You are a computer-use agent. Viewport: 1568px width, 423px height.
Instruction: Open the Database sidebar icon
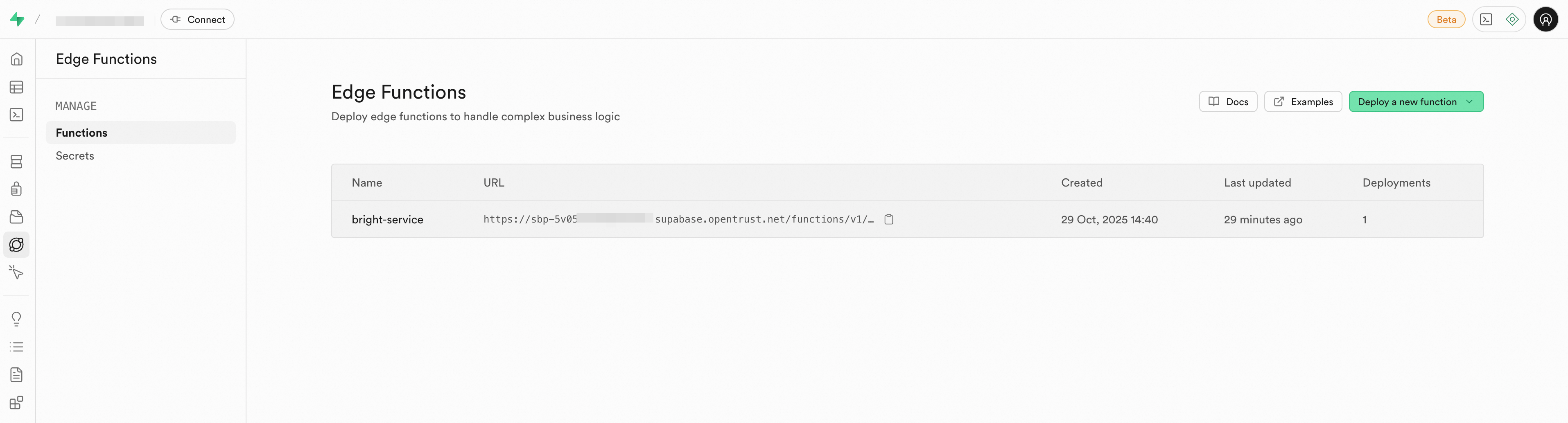click(16, 161)
